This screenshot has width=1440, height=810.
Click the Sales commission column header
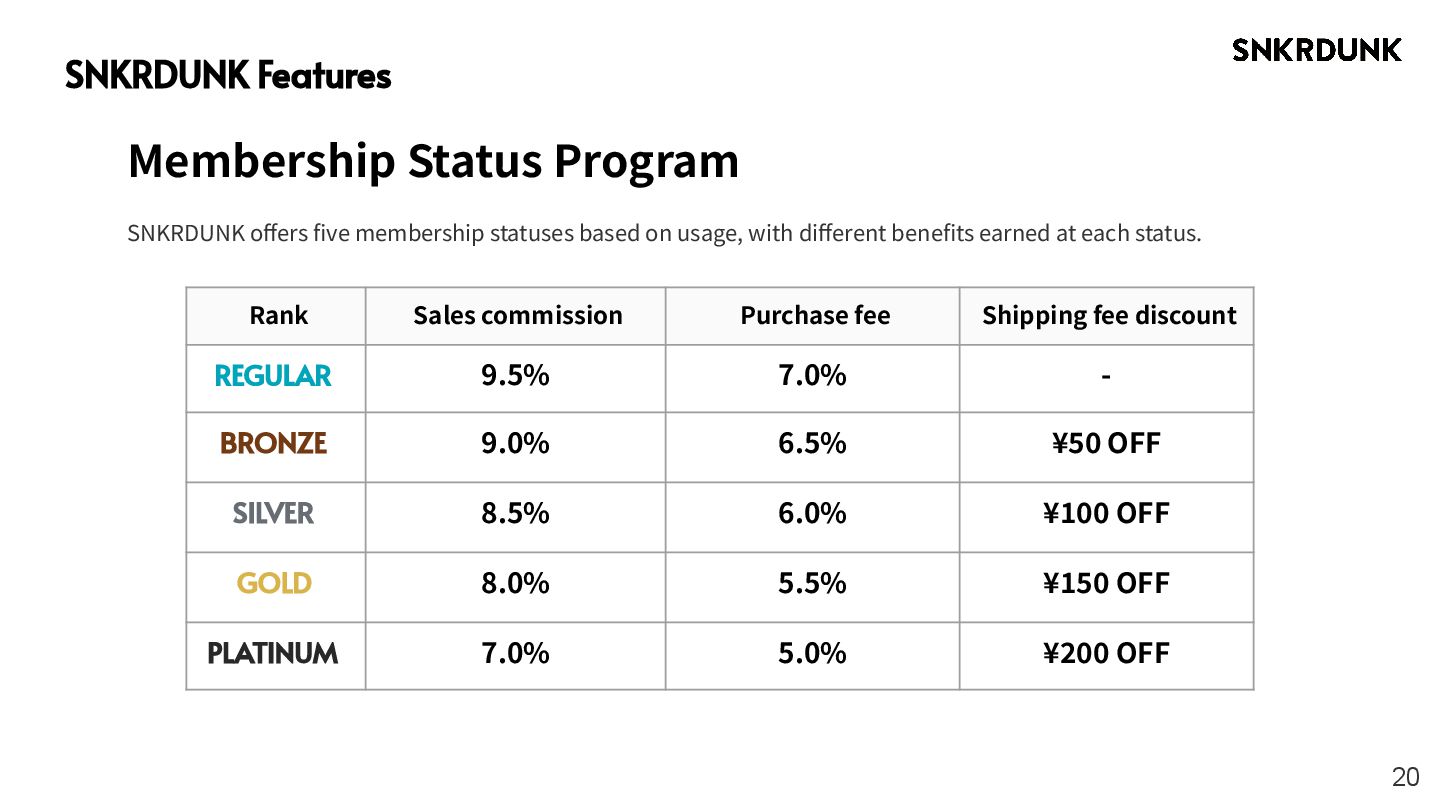tap(517, 315)
